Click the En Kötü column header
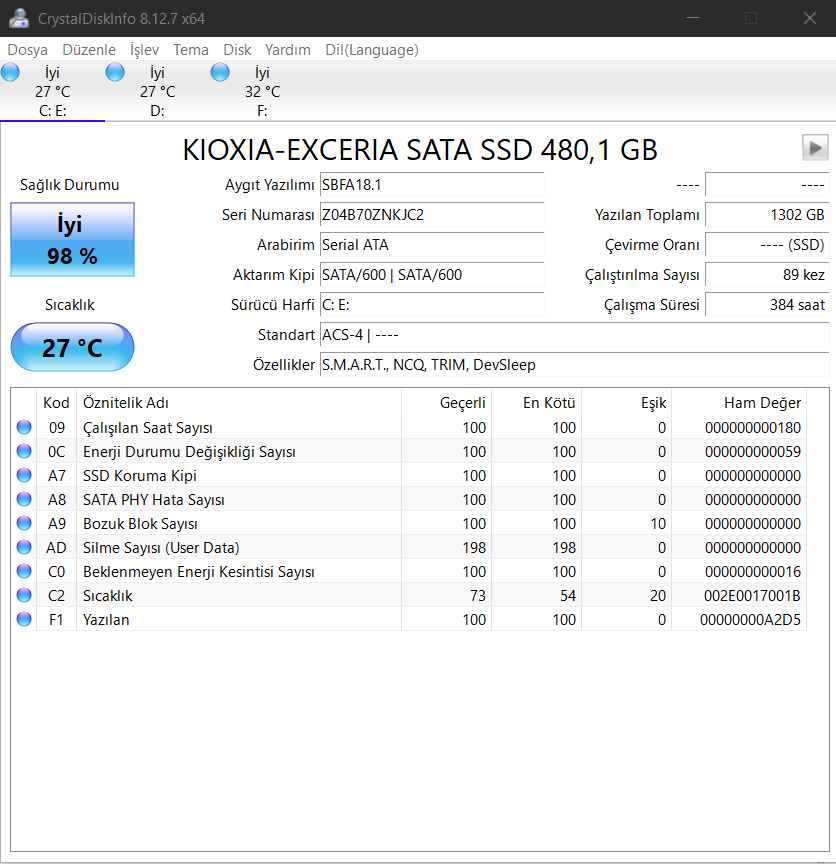 pos(537,403)
